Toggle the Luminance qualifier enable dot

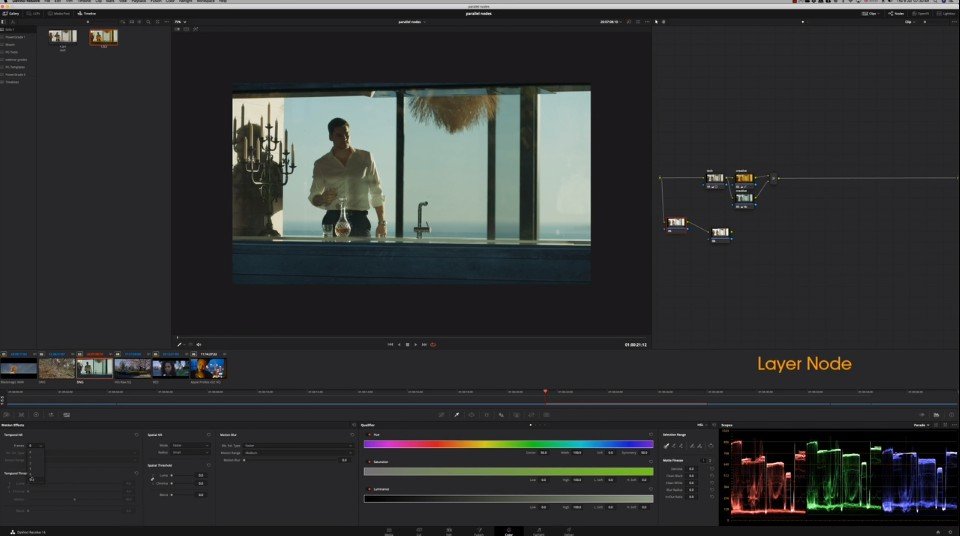pos(369,489)
